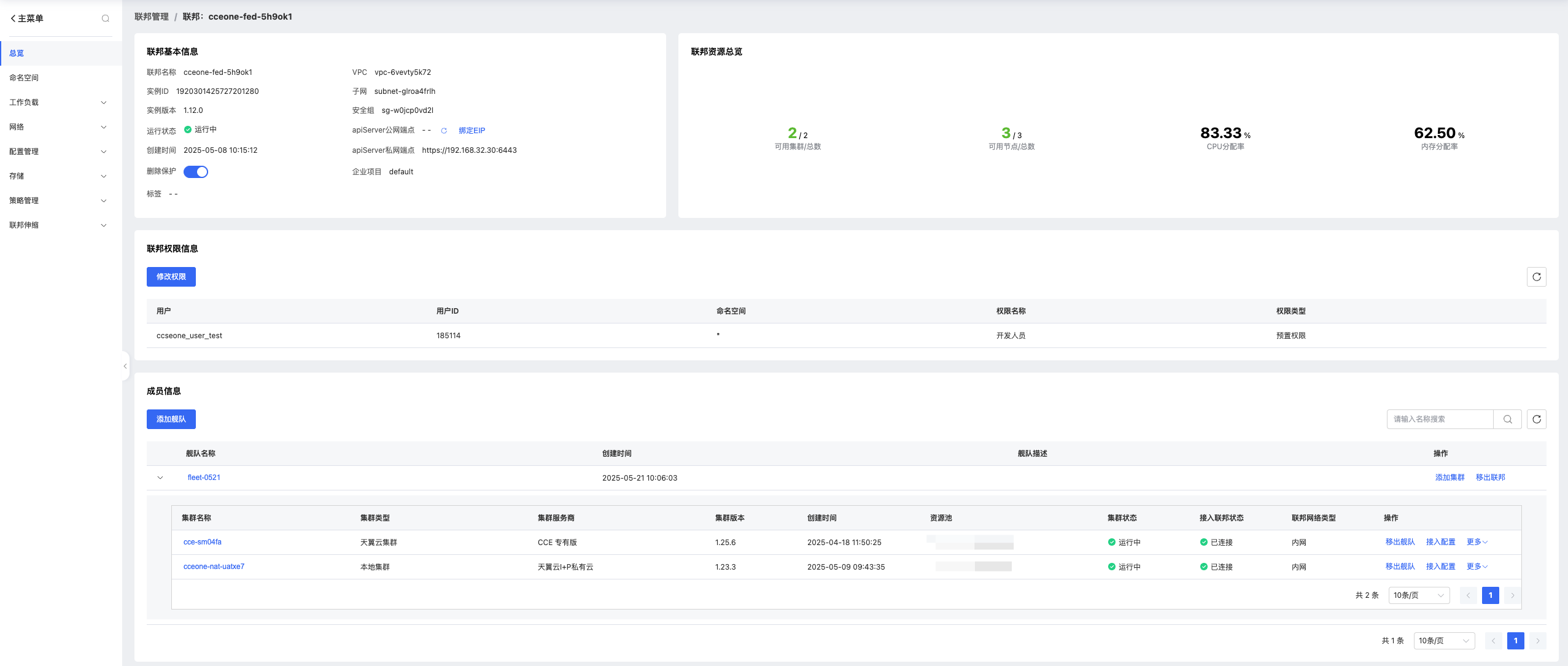The height and width of the screenshot is (666, 1568).
Task: Open fleet-0521 link
Action: (204, 478)
